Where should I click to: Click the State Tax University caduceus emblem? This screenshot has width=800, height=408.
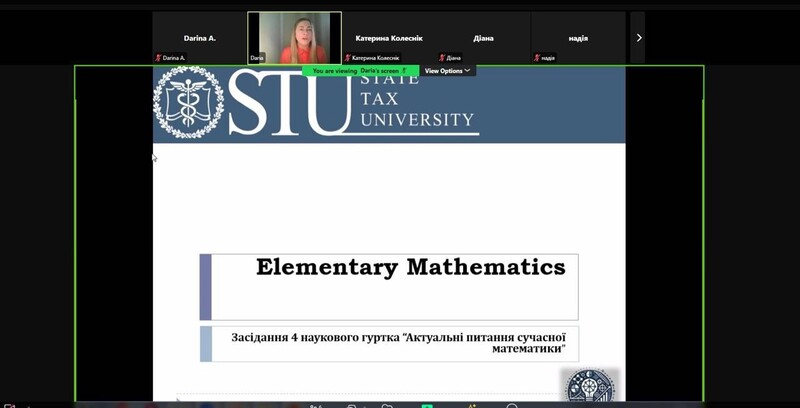point(188,102)
